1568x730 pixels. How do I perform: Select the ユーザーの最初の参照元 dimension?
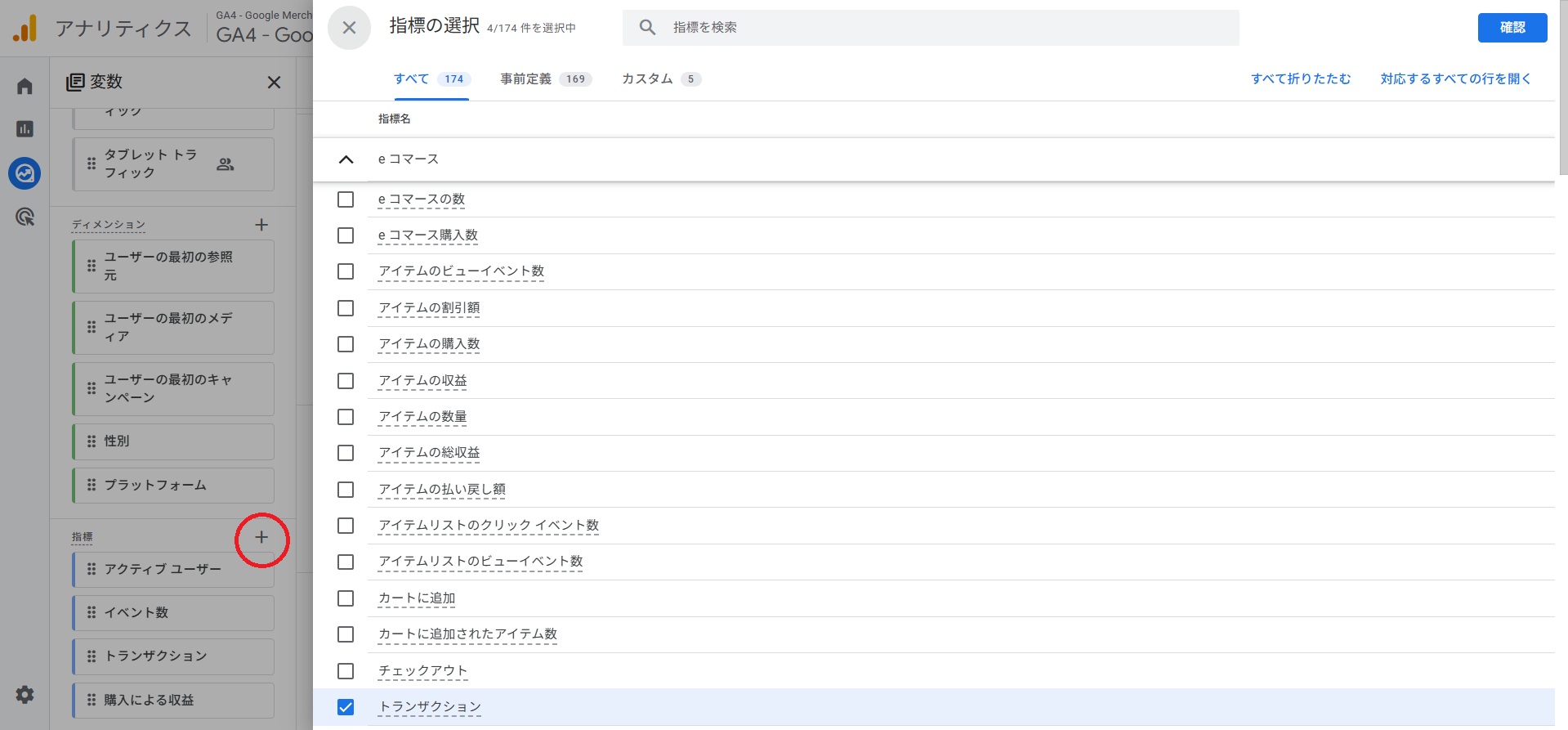click(173, 266)
